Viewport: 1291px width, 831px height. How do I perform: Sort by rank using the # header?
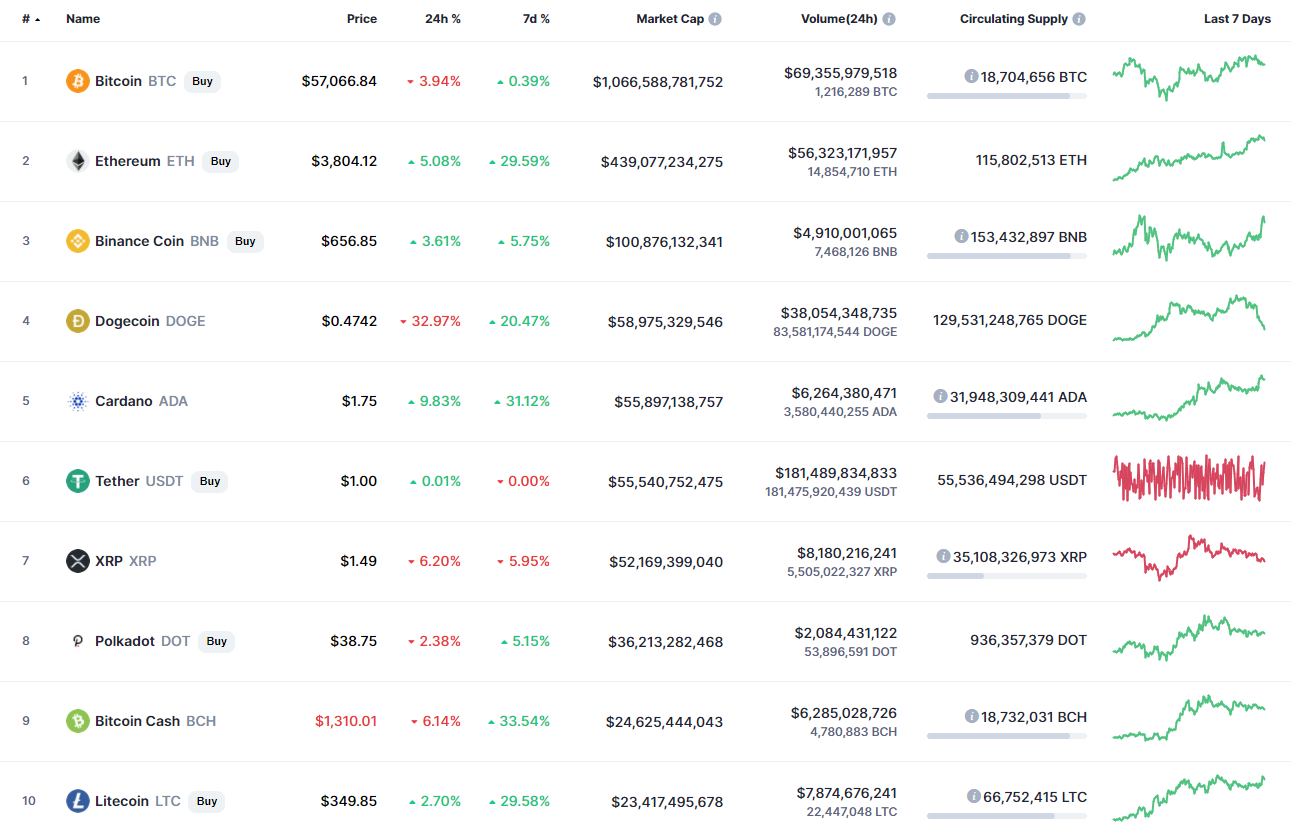32,19
